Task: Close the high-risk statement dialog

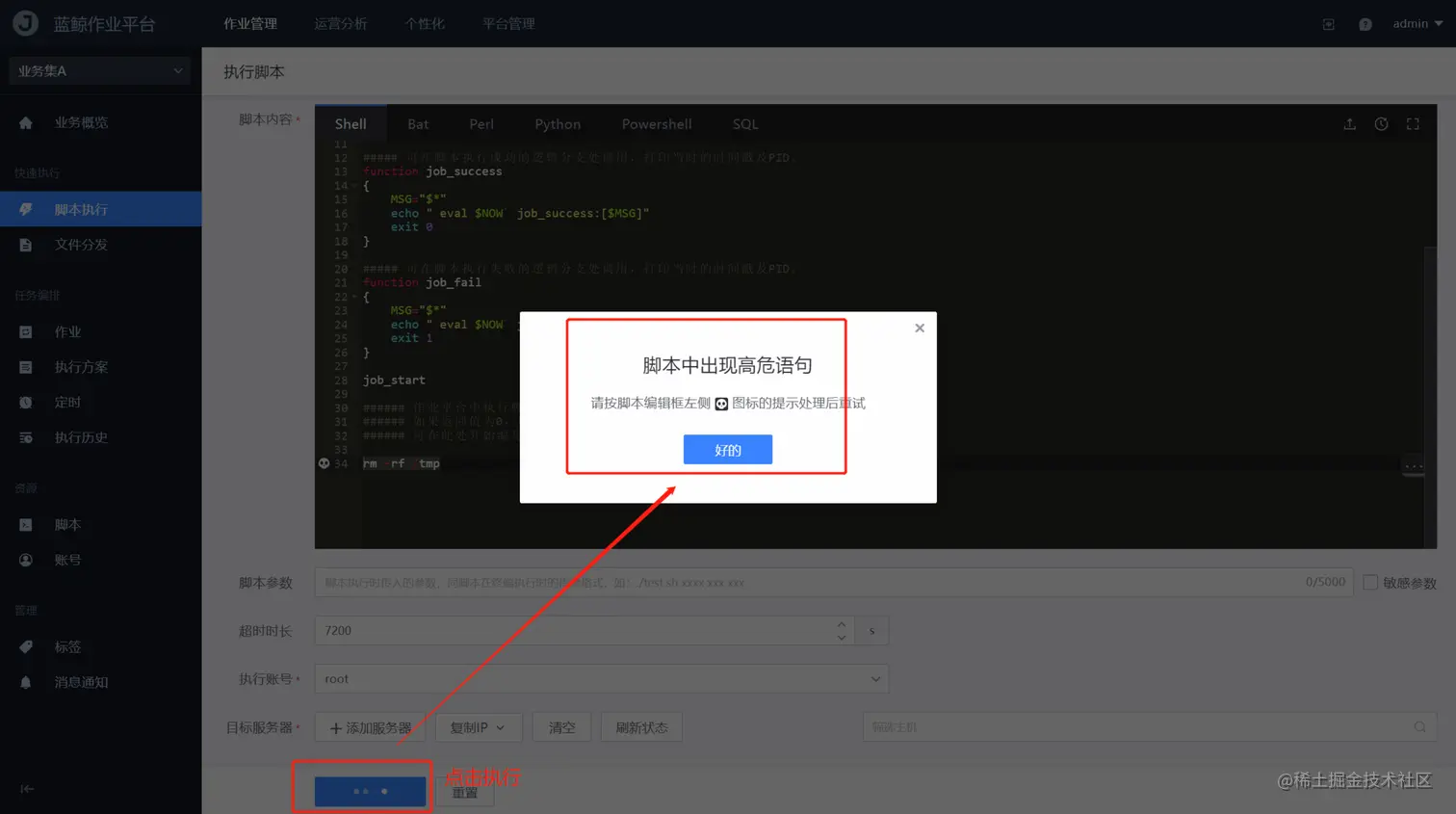Action: (x=920, y=328)
